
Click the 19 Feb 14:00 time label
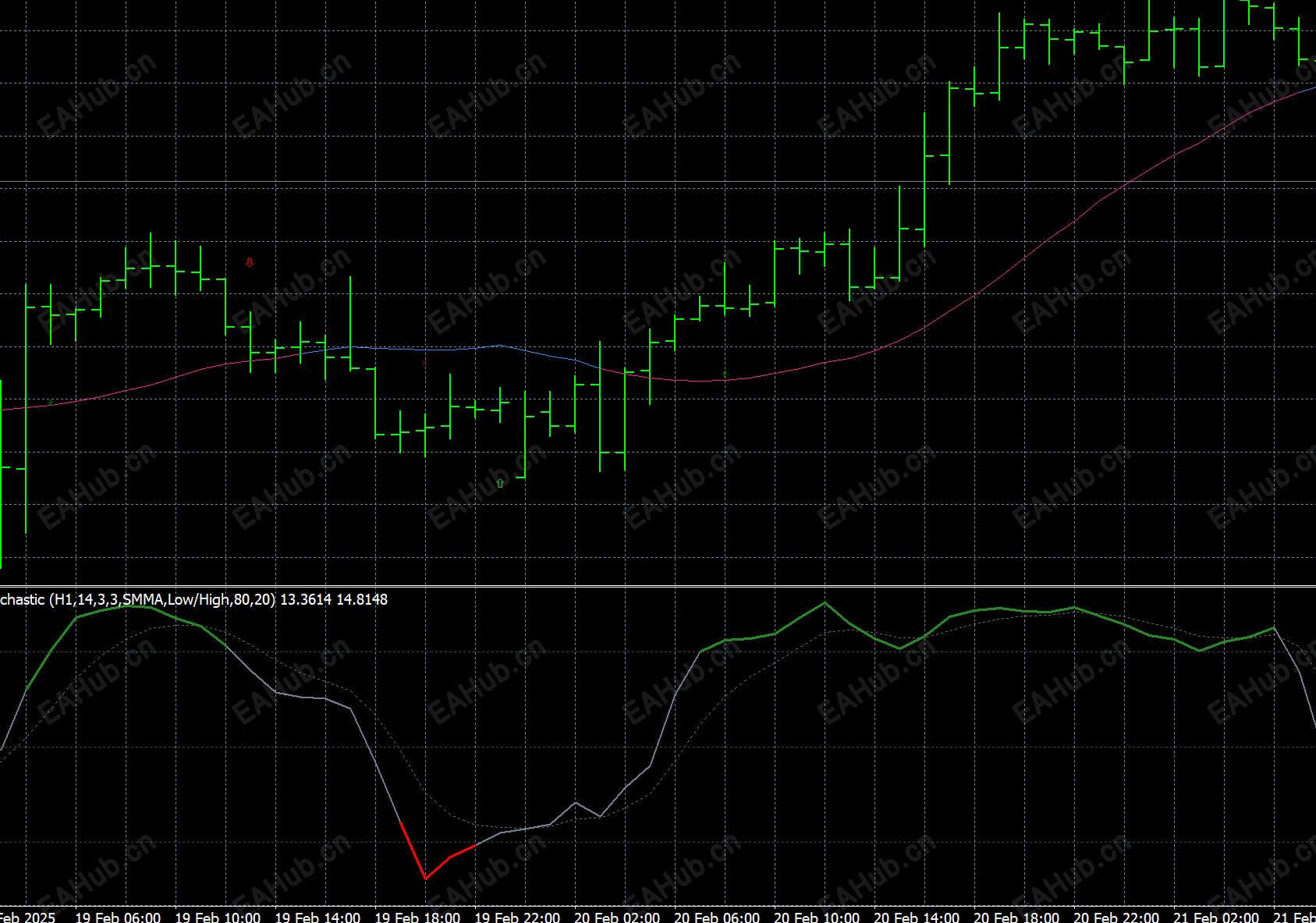point(317,917)
